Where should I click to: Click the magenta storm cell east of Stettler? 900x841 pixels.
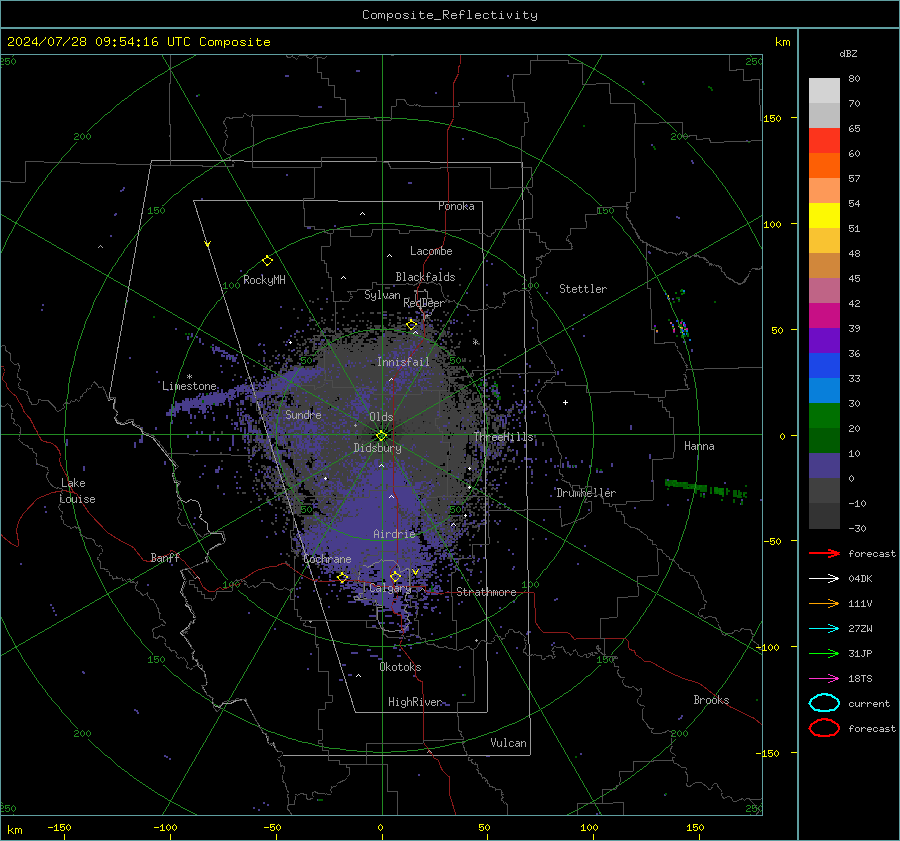680,328
